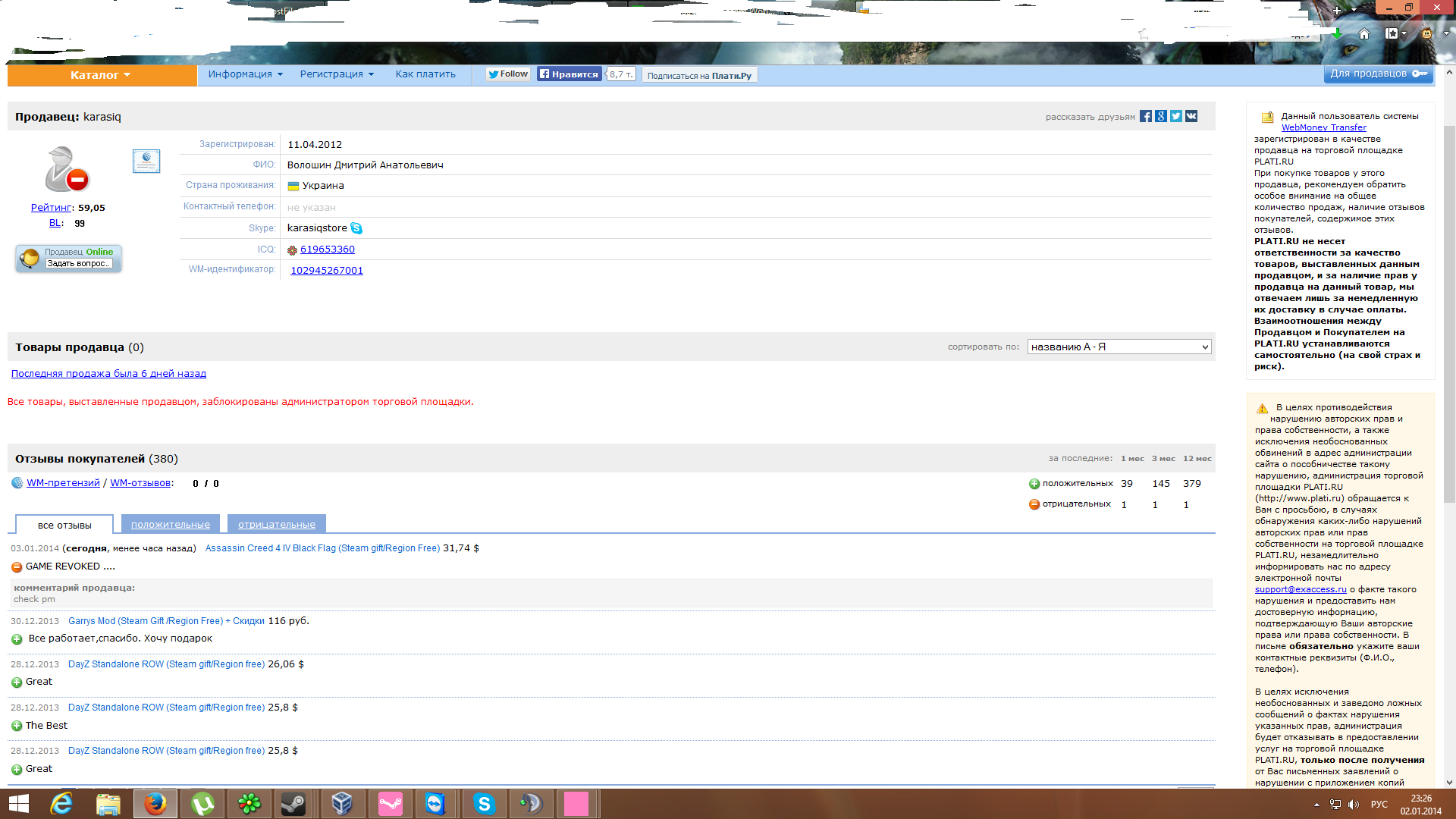Open Skype from the taskbar
Viewport: 1456px width, 819px height.
(484, 804)
